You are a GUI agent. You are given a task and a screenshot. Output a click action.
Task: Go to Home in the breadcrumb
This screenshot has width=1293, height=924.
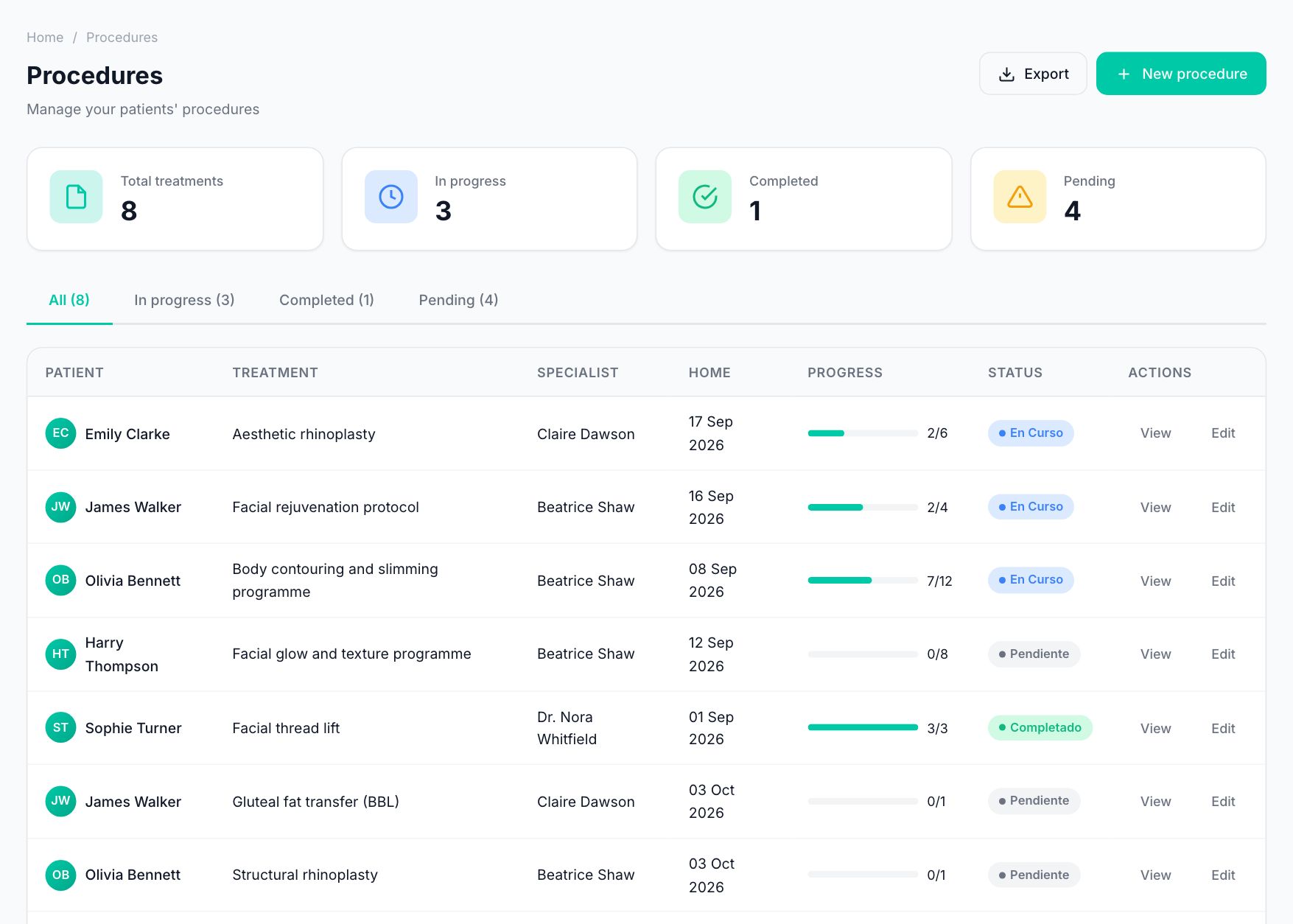tap(45, 38)
